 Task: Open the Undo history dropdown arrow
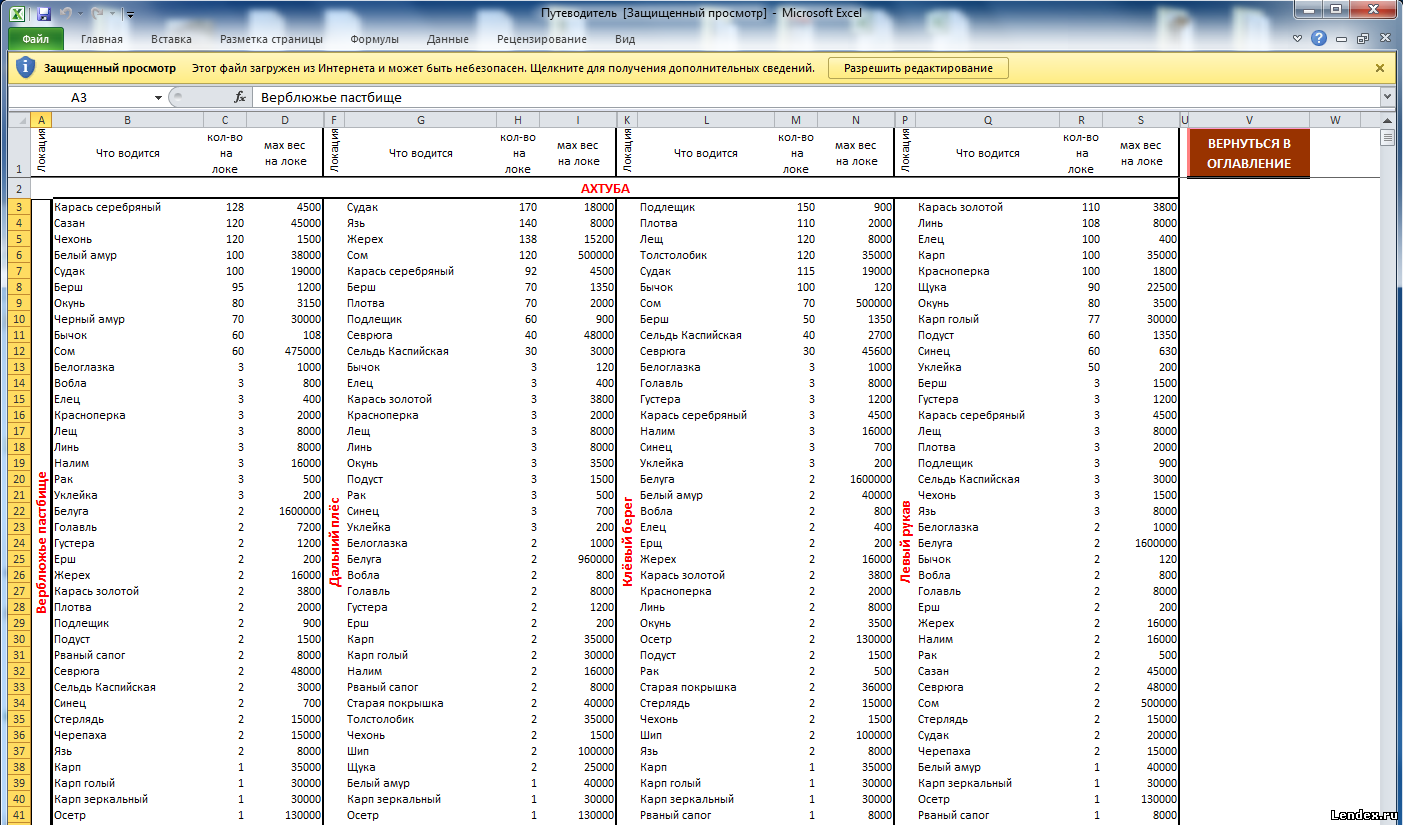click(x=82, y=15)
